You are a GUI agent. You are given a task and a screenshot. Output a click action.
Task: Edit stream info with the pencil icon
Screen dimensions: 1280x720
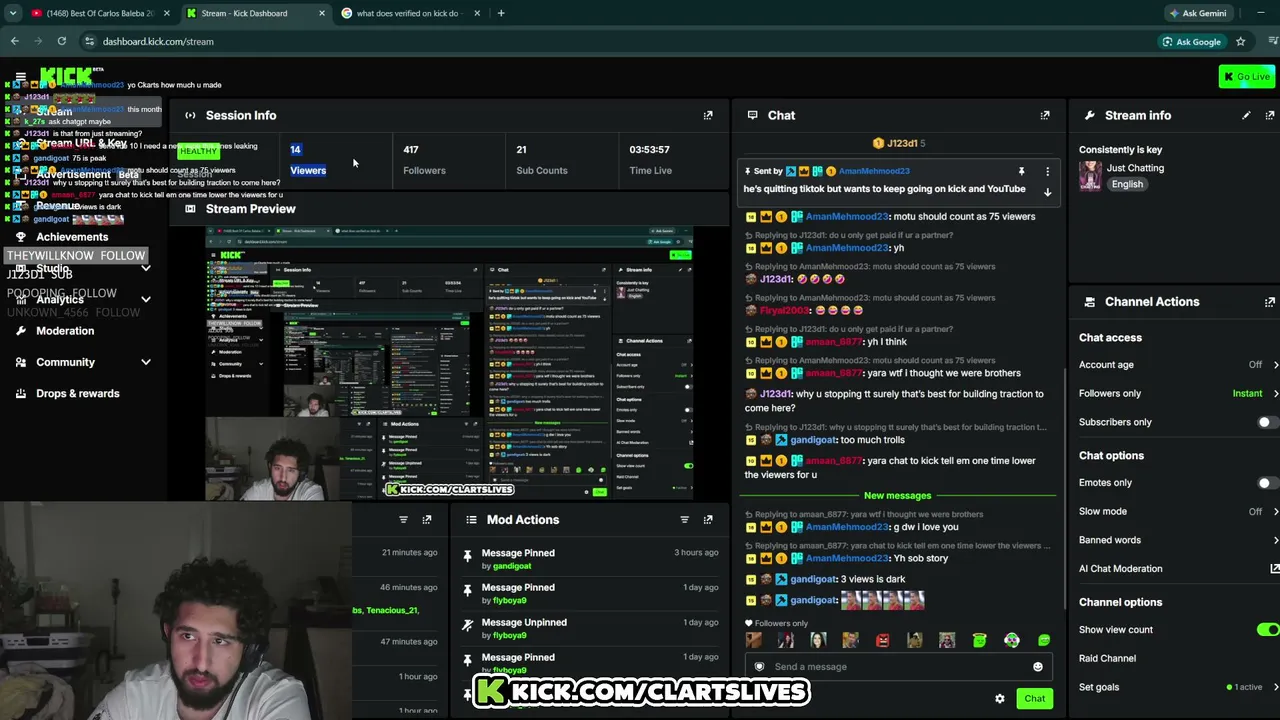(x=1246, y=115)
